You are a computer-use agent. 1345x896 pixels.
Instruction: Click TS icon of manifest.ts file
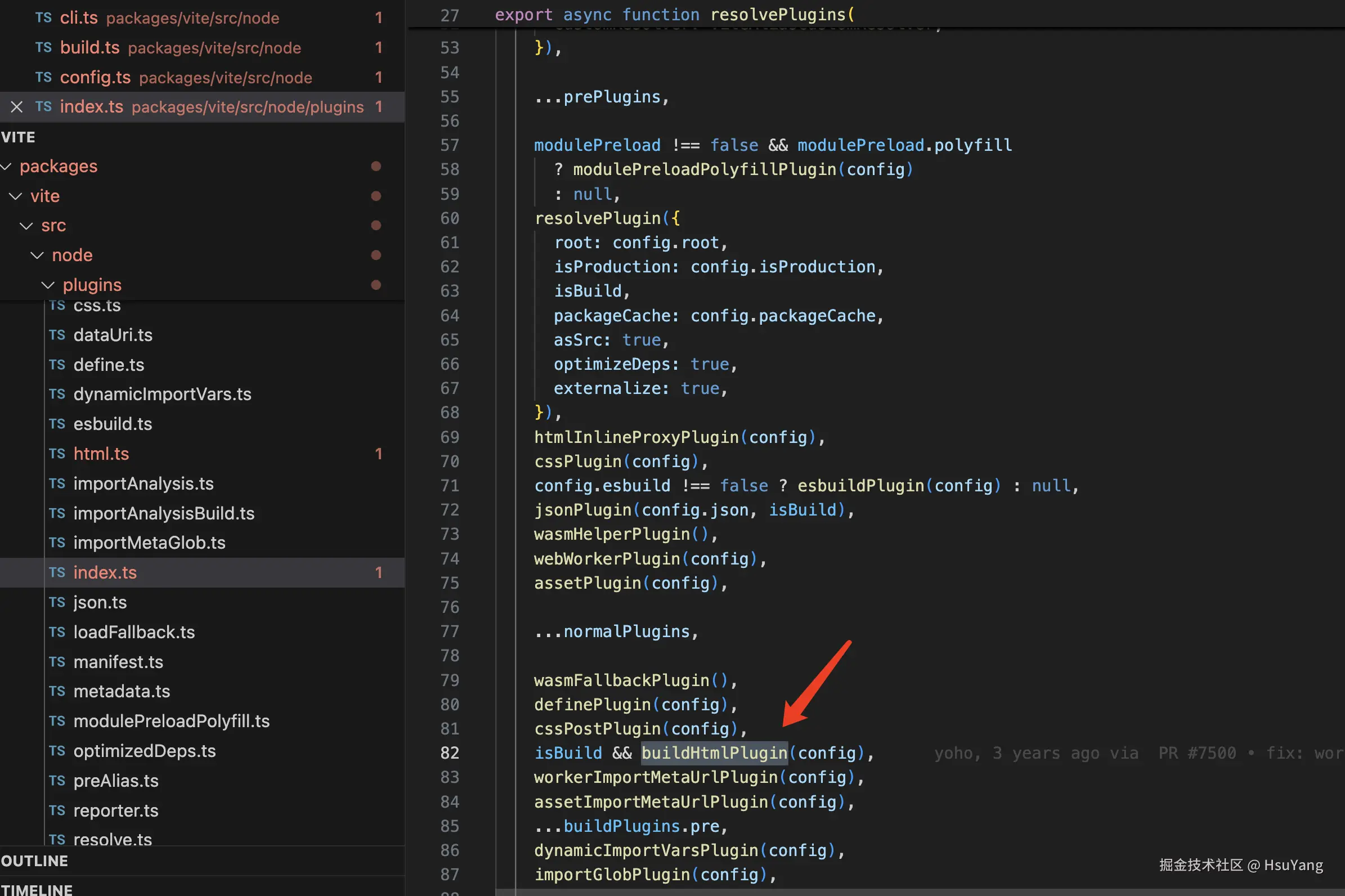pyautogui.click(x=57, y=662)
